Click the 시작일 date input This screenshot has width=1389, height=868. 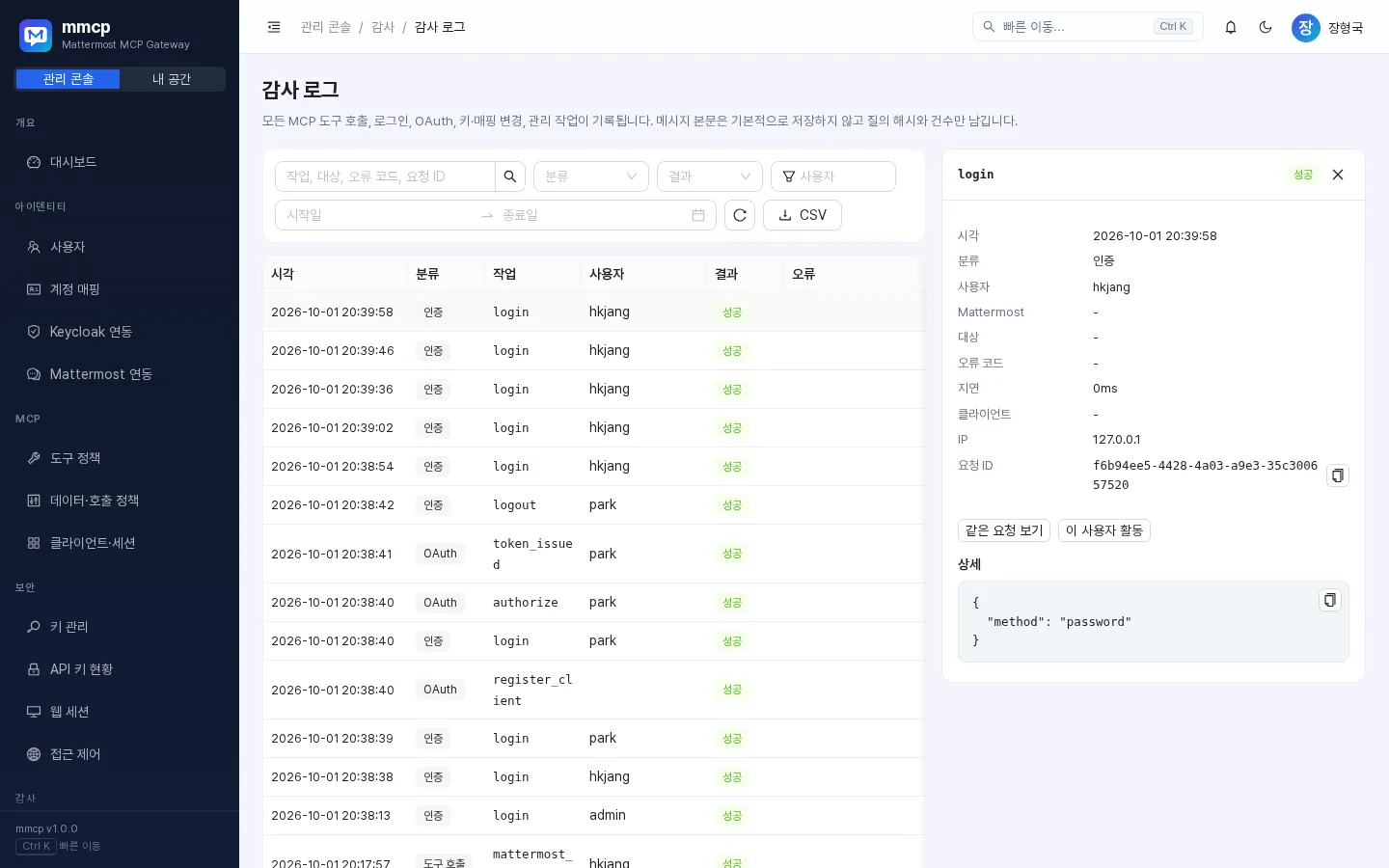pyautogui.click(x=378, y=215)
